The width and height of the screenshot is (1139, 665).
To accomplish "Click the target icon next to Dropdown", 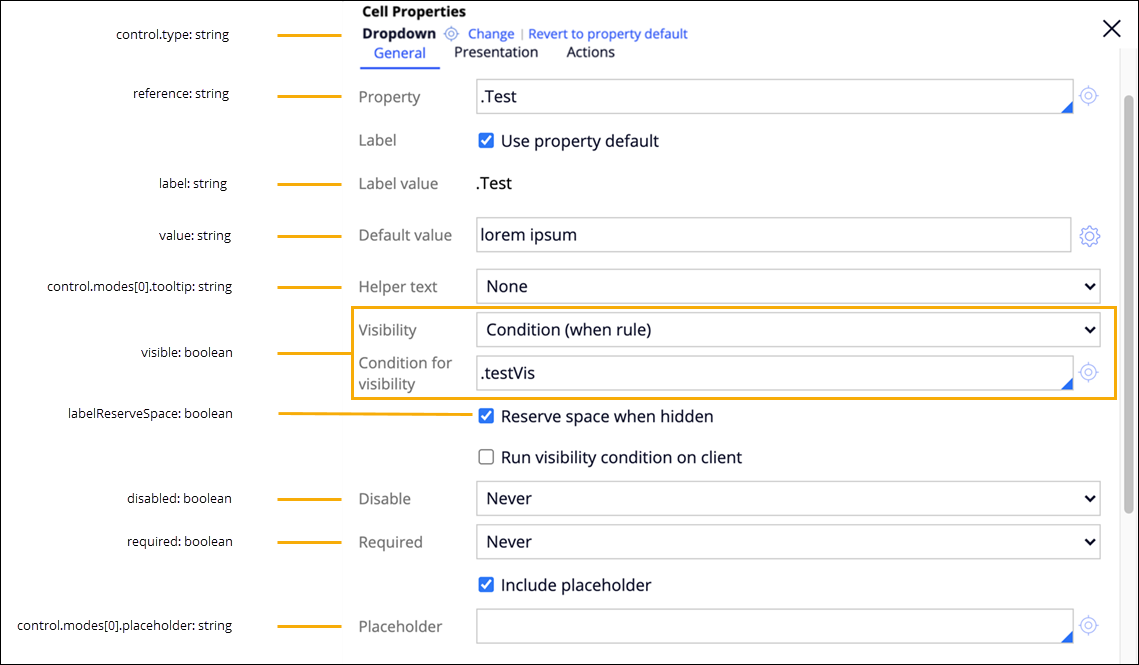I will [x=451, y=34].
